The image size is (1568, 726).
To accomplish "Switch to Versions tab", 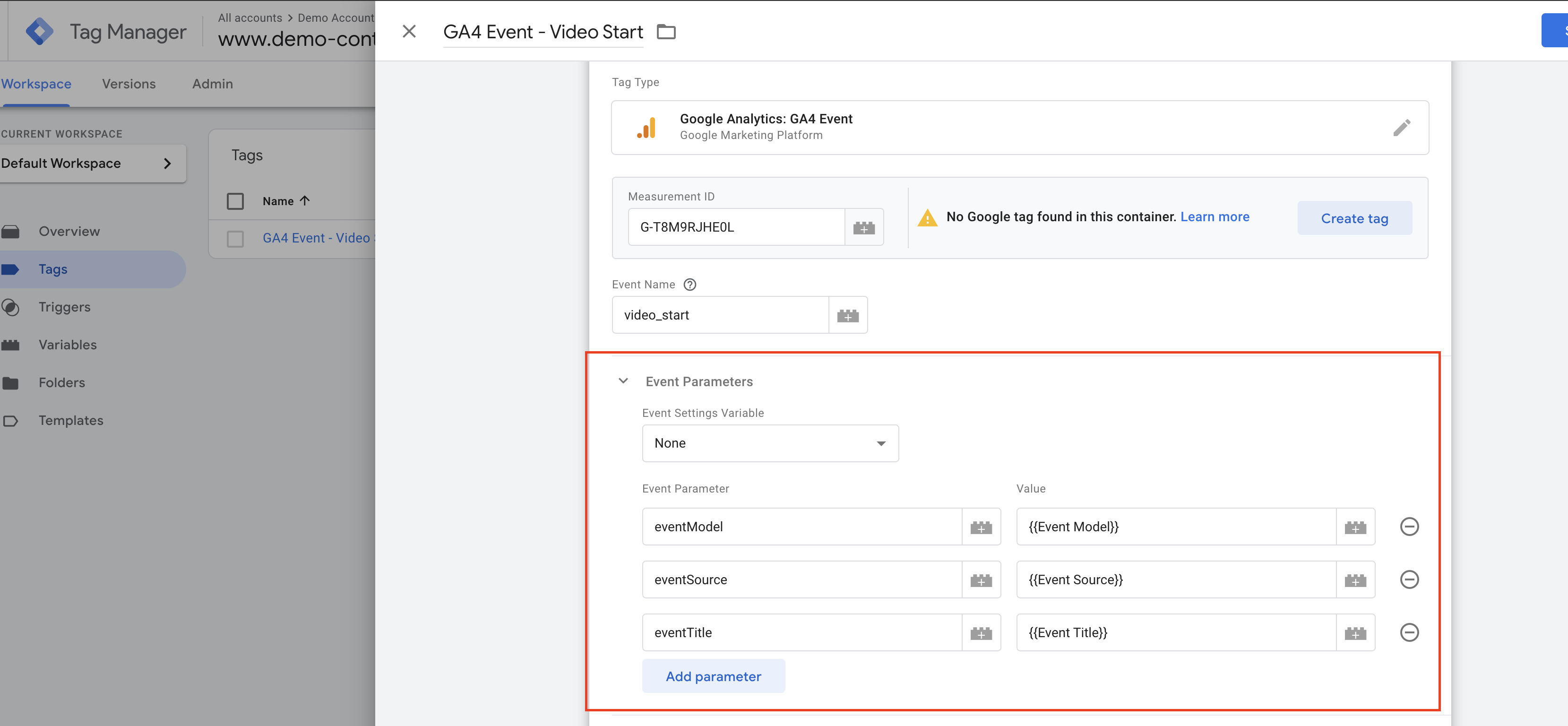I will point(129,84).
